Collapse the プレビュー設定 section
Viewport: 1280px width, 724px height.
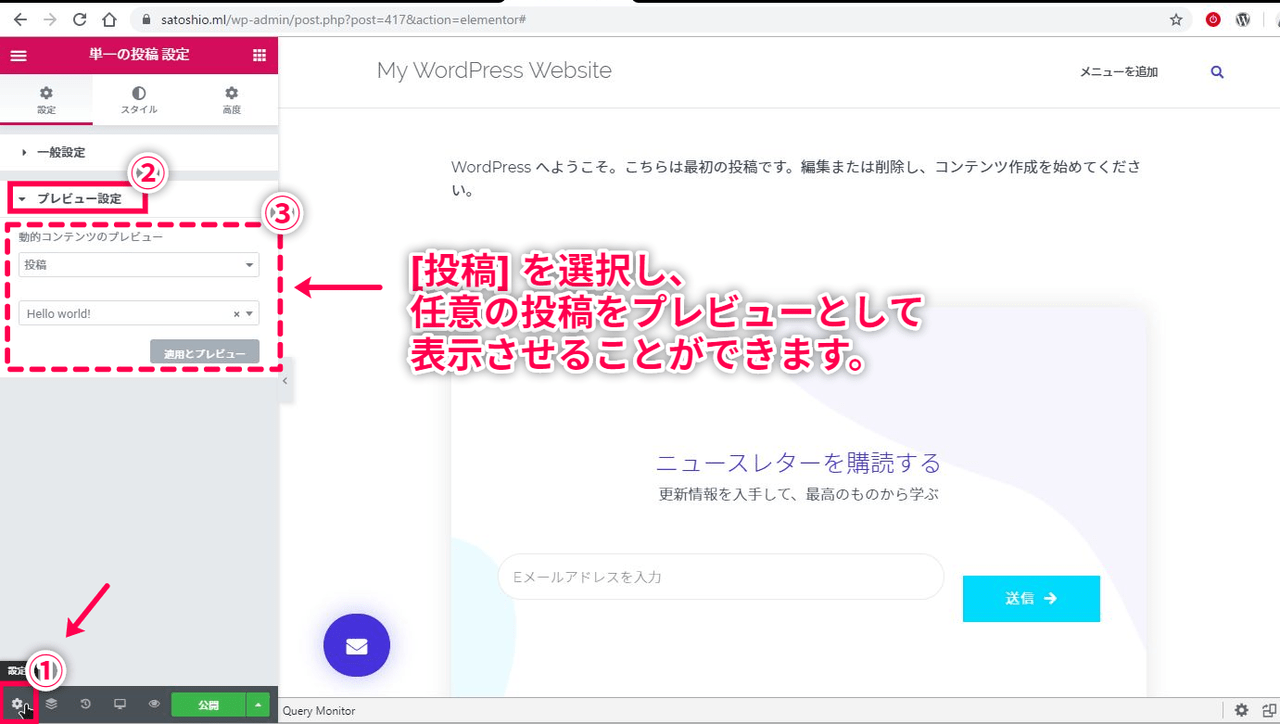click(x=79, y=198)
